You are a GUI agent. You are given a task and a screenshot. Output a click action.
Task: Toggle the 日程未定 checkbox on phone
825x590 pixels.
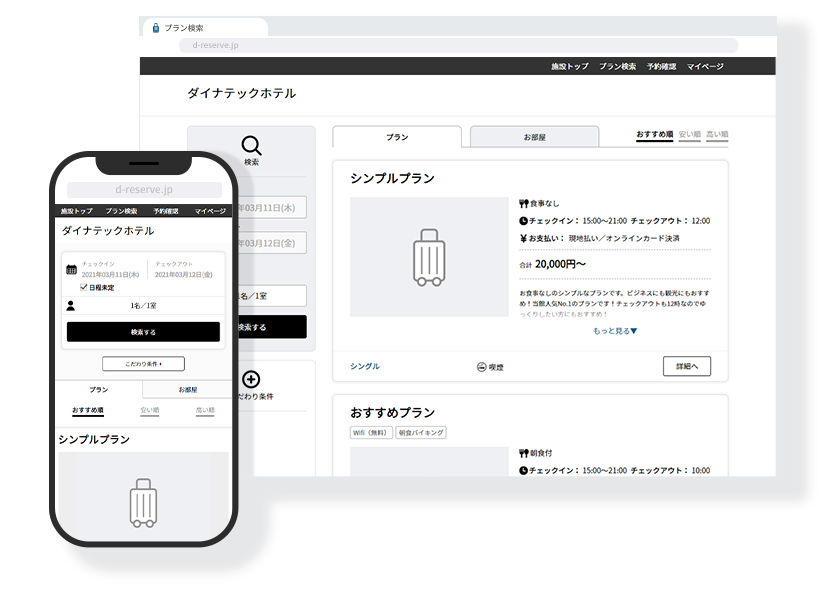[84, 287]
